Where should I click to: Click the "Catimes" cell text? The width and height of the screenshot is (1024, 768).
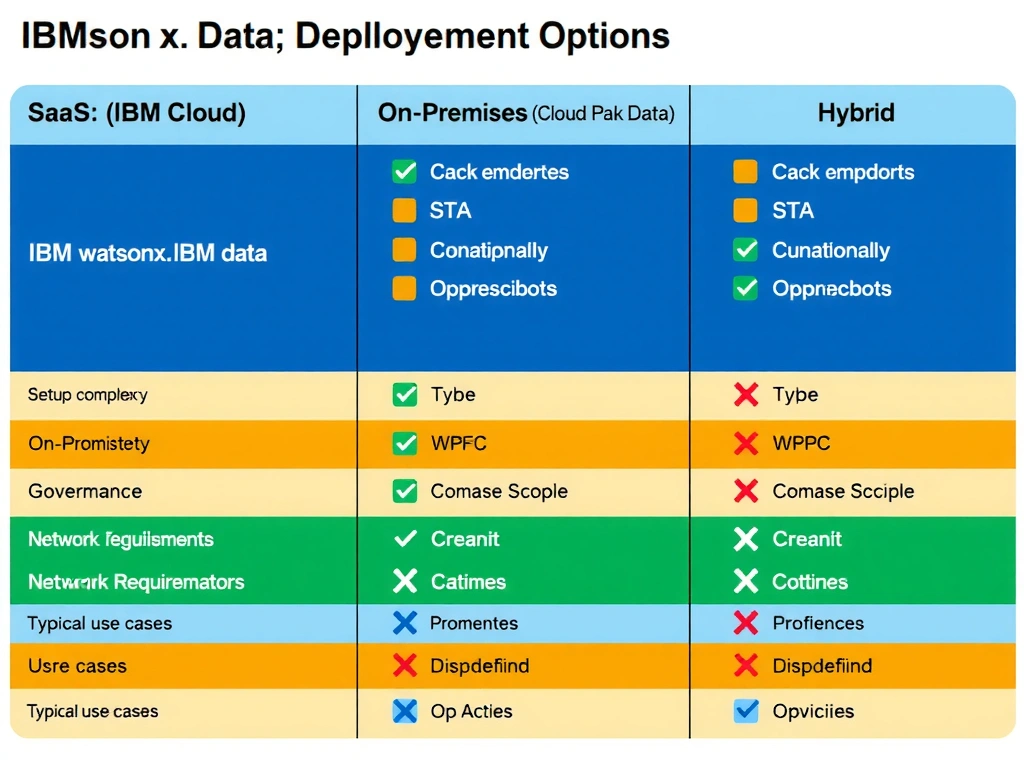click(468, 582)
